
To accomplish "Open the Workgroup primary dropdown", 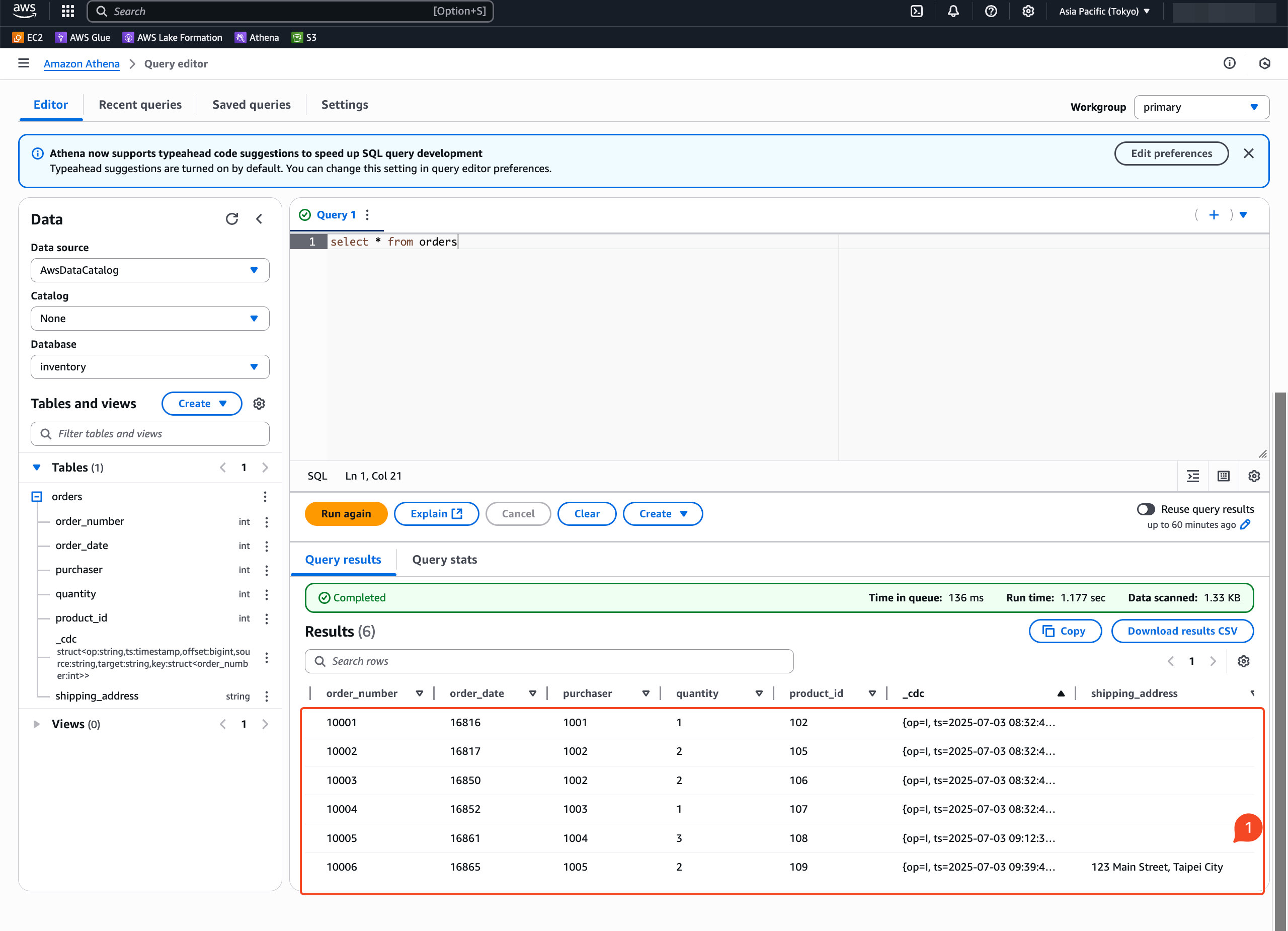I will click(x=1201, y=107).
